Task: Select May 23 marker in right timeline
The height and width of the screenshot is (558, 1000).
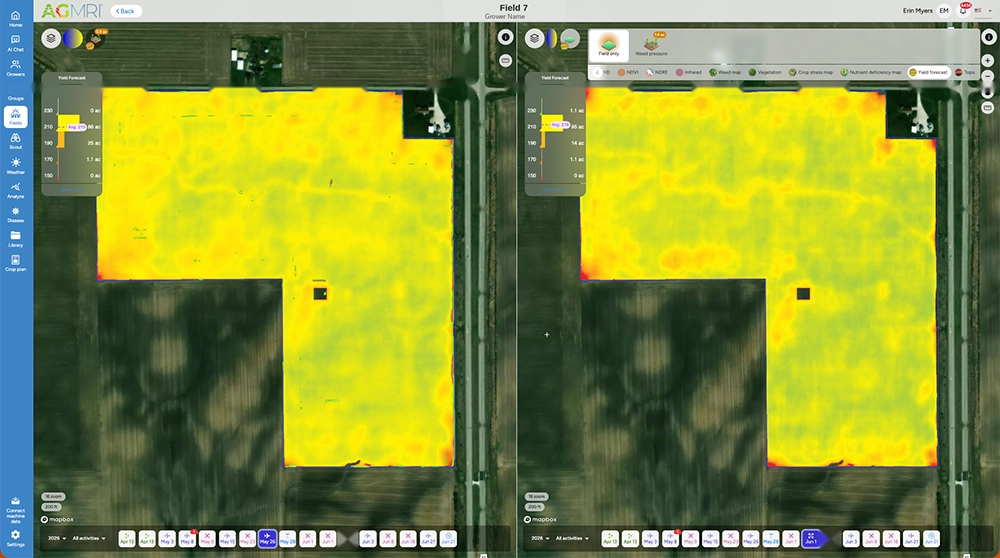Action: pos(730,538)
